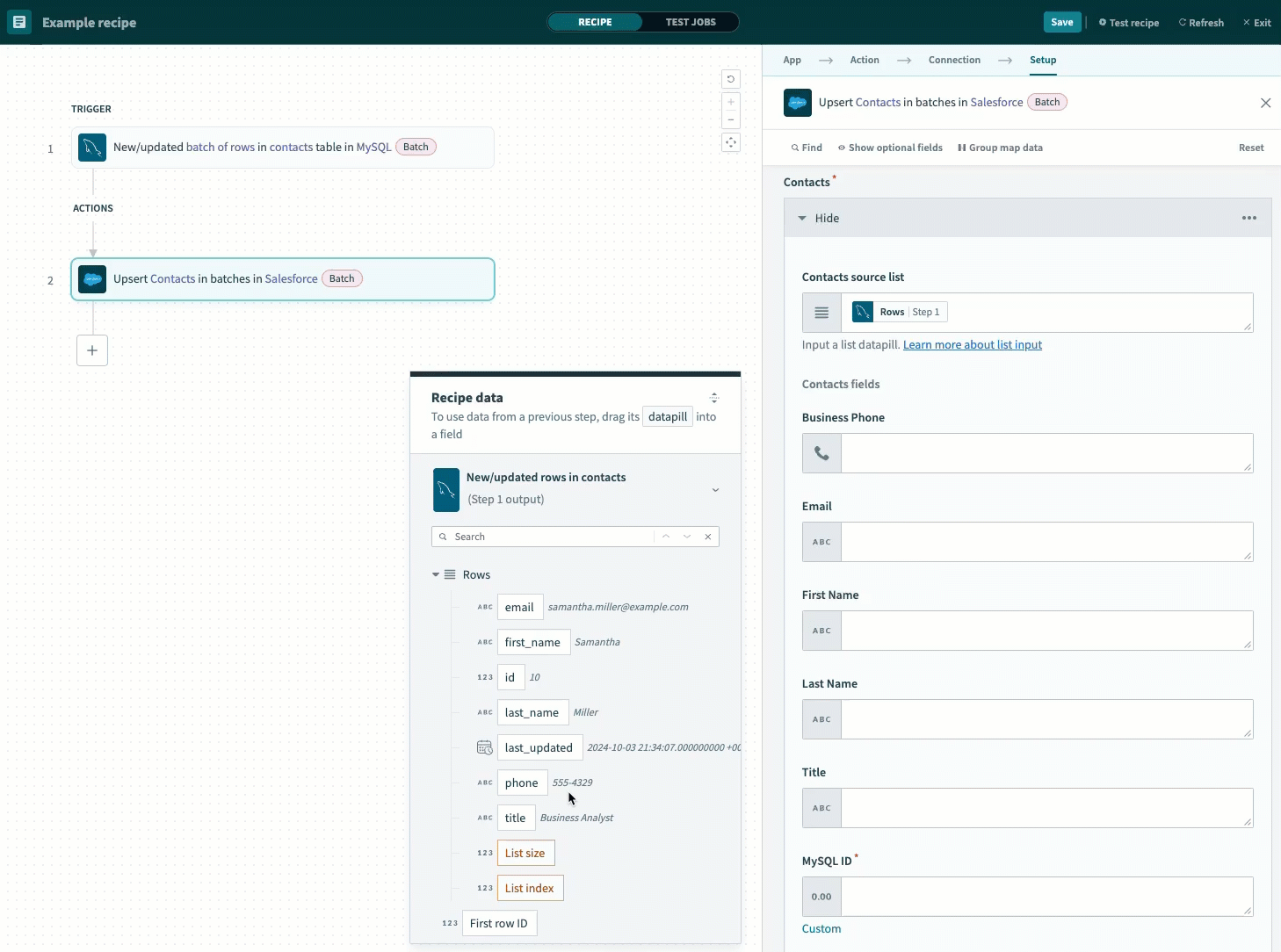Select the Salesforce icon in the setup header
Image resolution: width=1281 pixels, height=952 pixels.
[x=798, y=103]
